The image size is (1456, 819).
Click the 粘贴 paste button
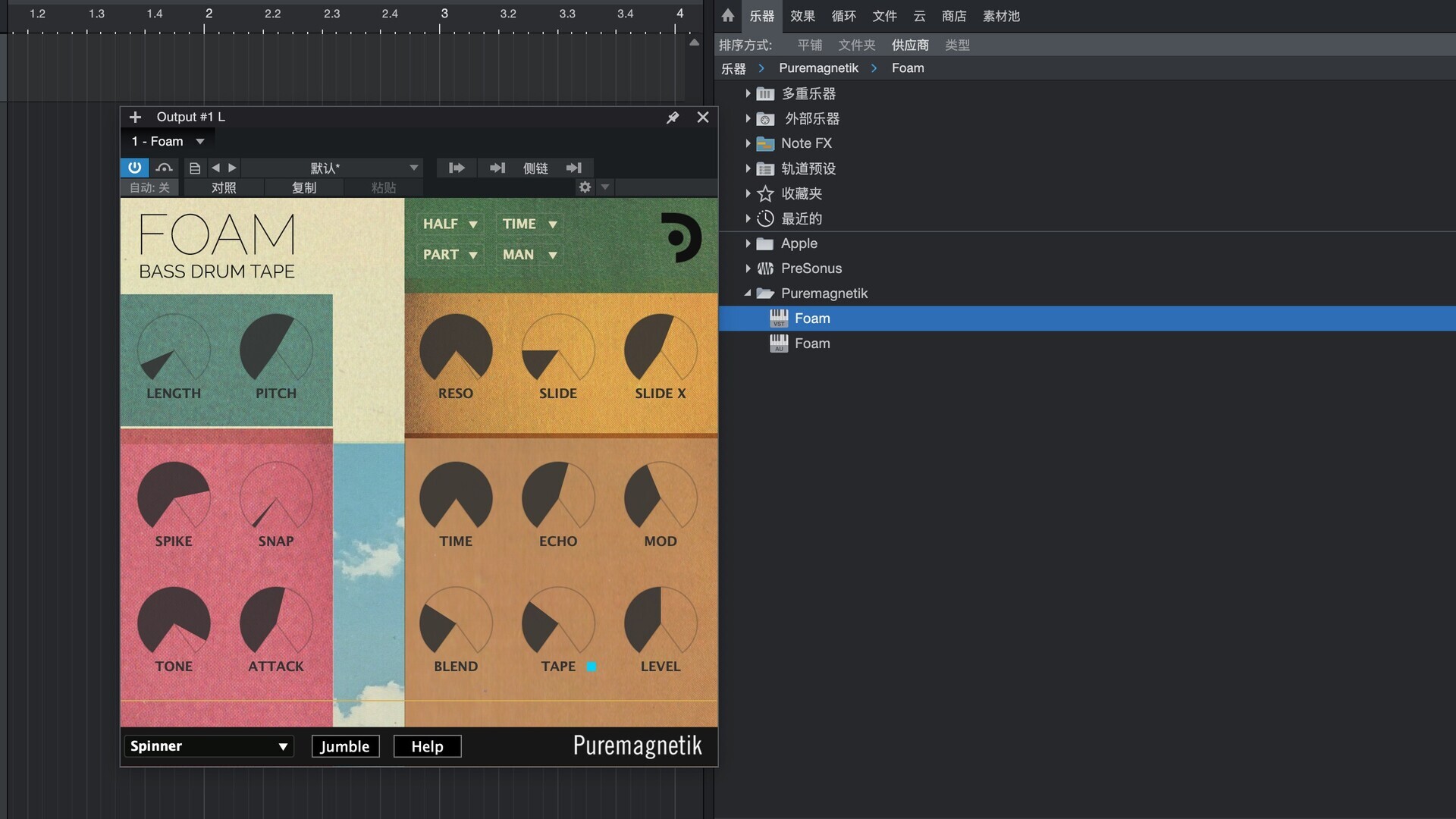384,187
